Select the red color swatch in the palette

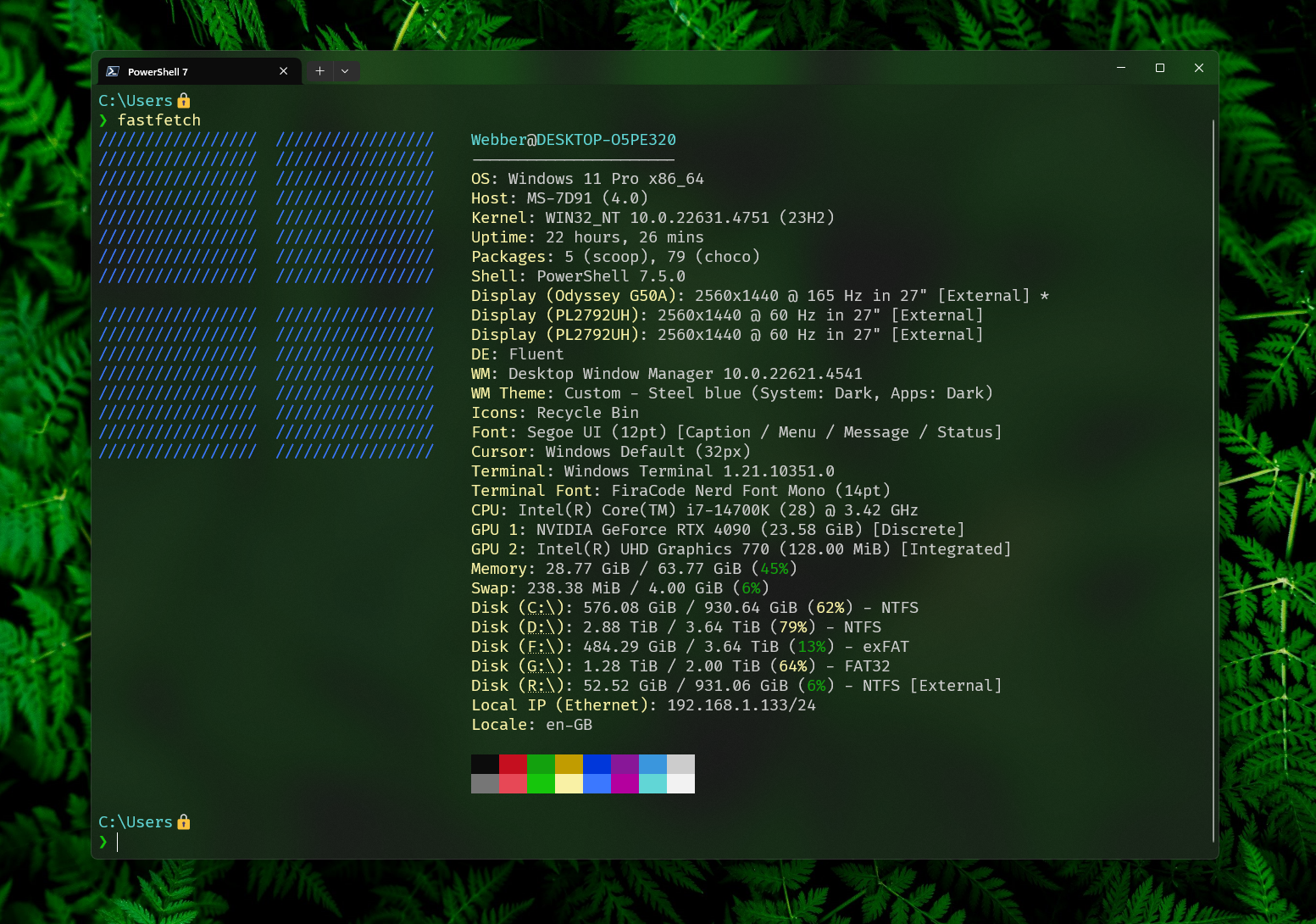tap(512, 762)
